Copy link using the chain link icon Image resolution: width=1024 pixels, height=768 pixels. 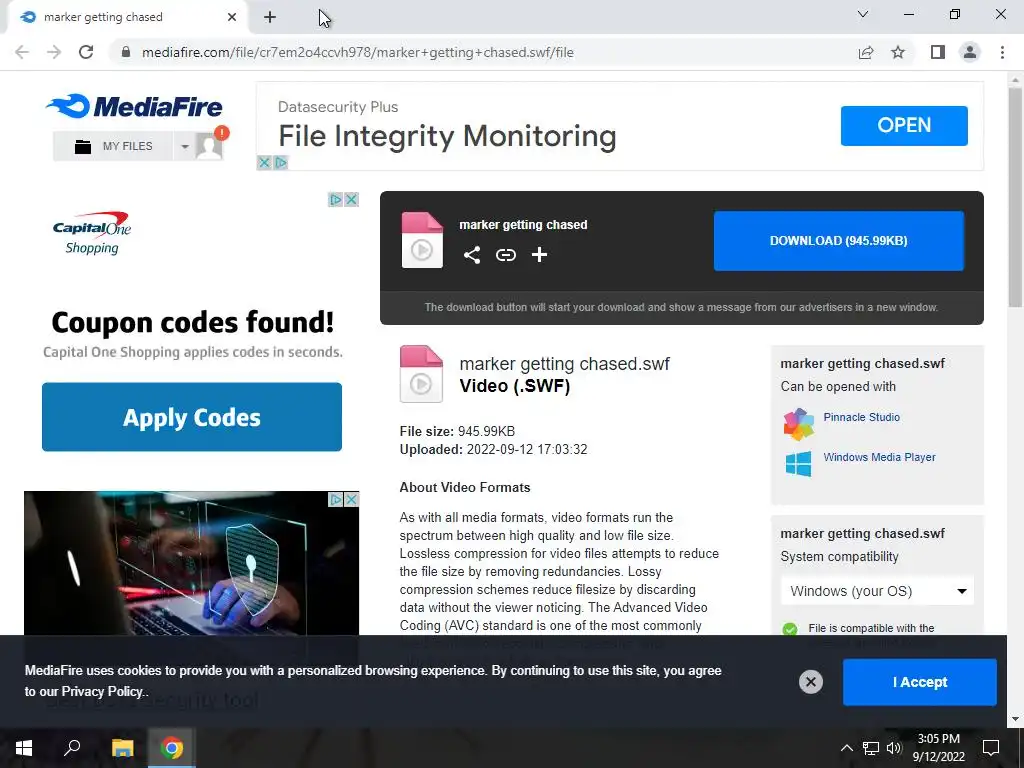tap(505, 255)
